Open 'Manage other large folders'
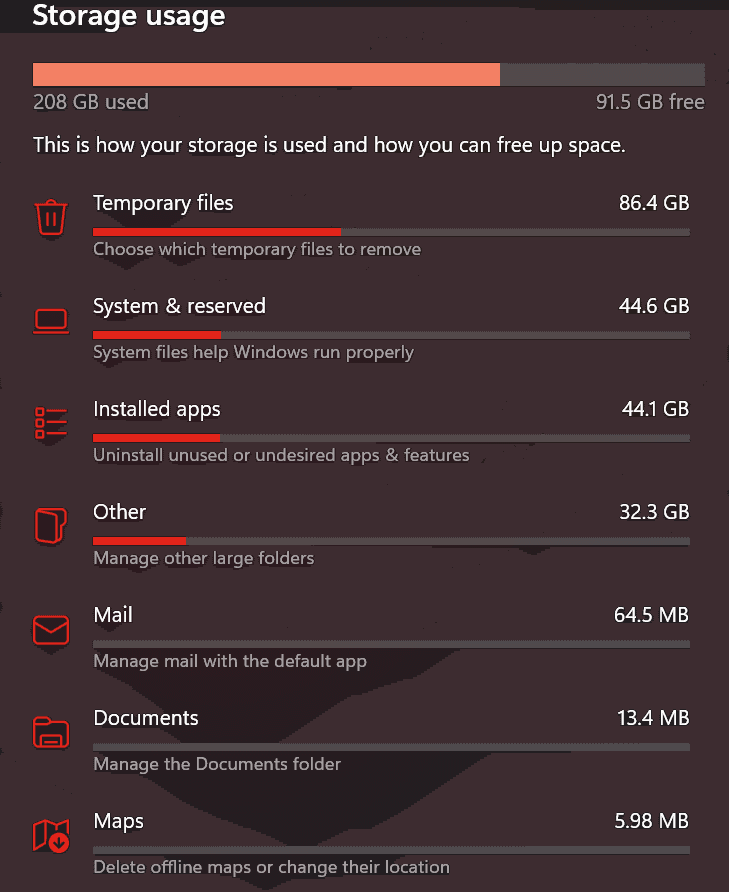729x892 pixels. pyautogui.click(x=203, y=558)
